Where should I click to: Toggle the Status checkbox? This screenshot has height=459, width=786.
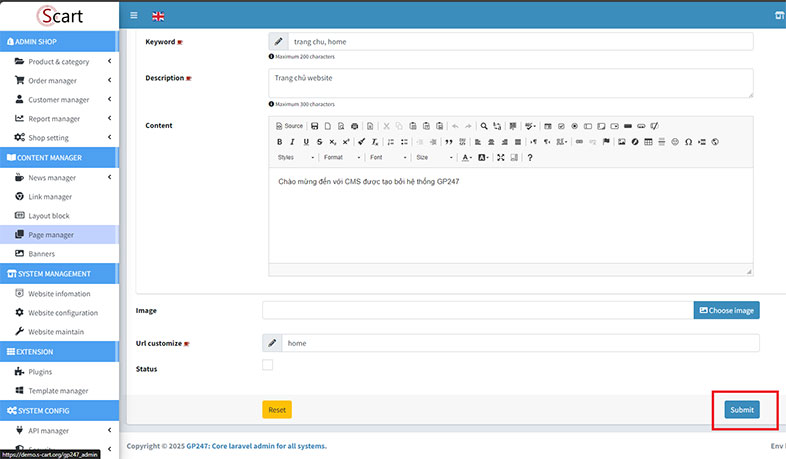[267, 366]
